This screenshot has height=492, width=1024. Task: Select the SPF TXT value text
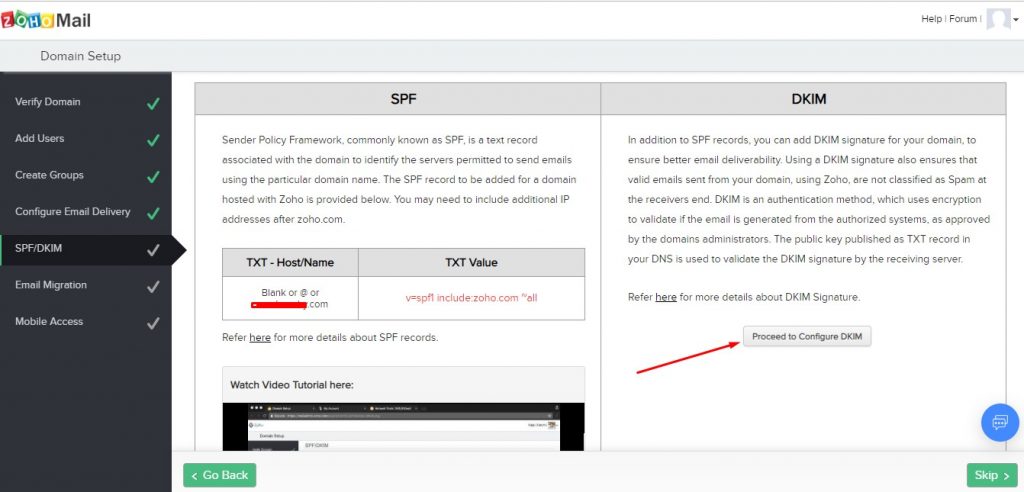pos(472,298)
